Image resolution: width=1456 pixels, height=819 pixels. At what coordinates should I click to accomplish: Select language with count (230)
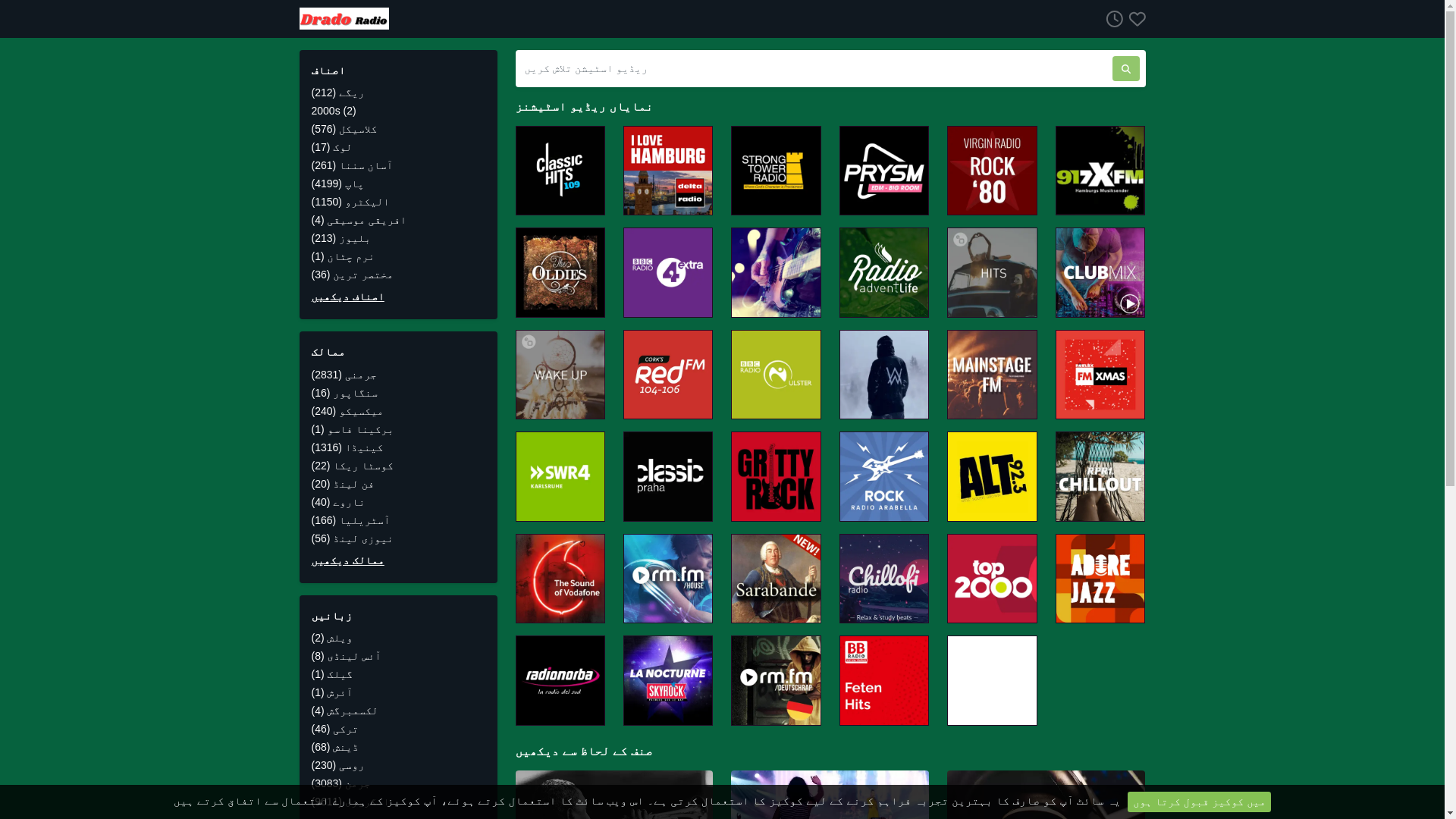pyautogui.click(x=337, y=765)
